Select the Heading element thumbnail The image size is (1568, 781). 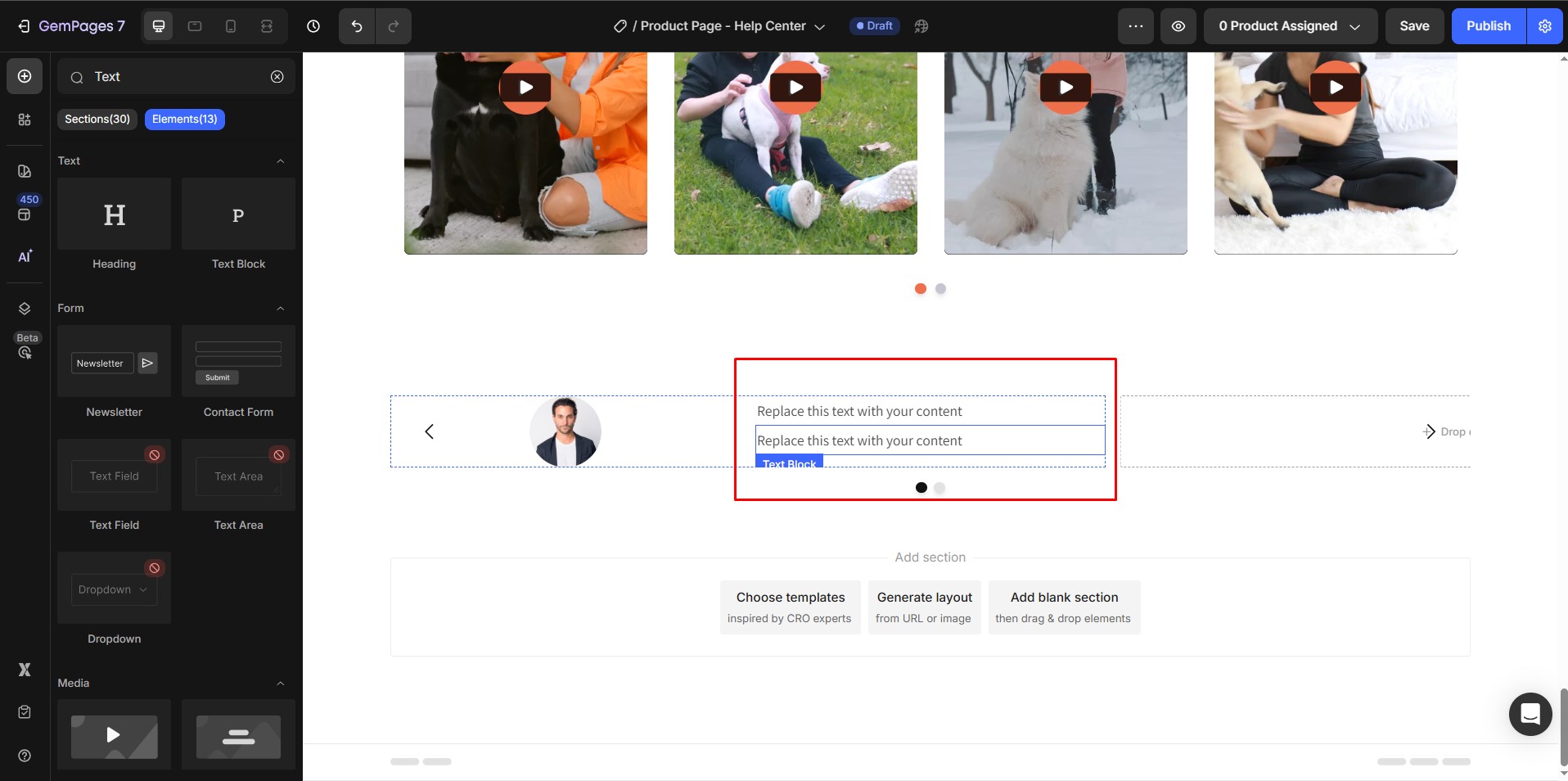click(115, 214)
